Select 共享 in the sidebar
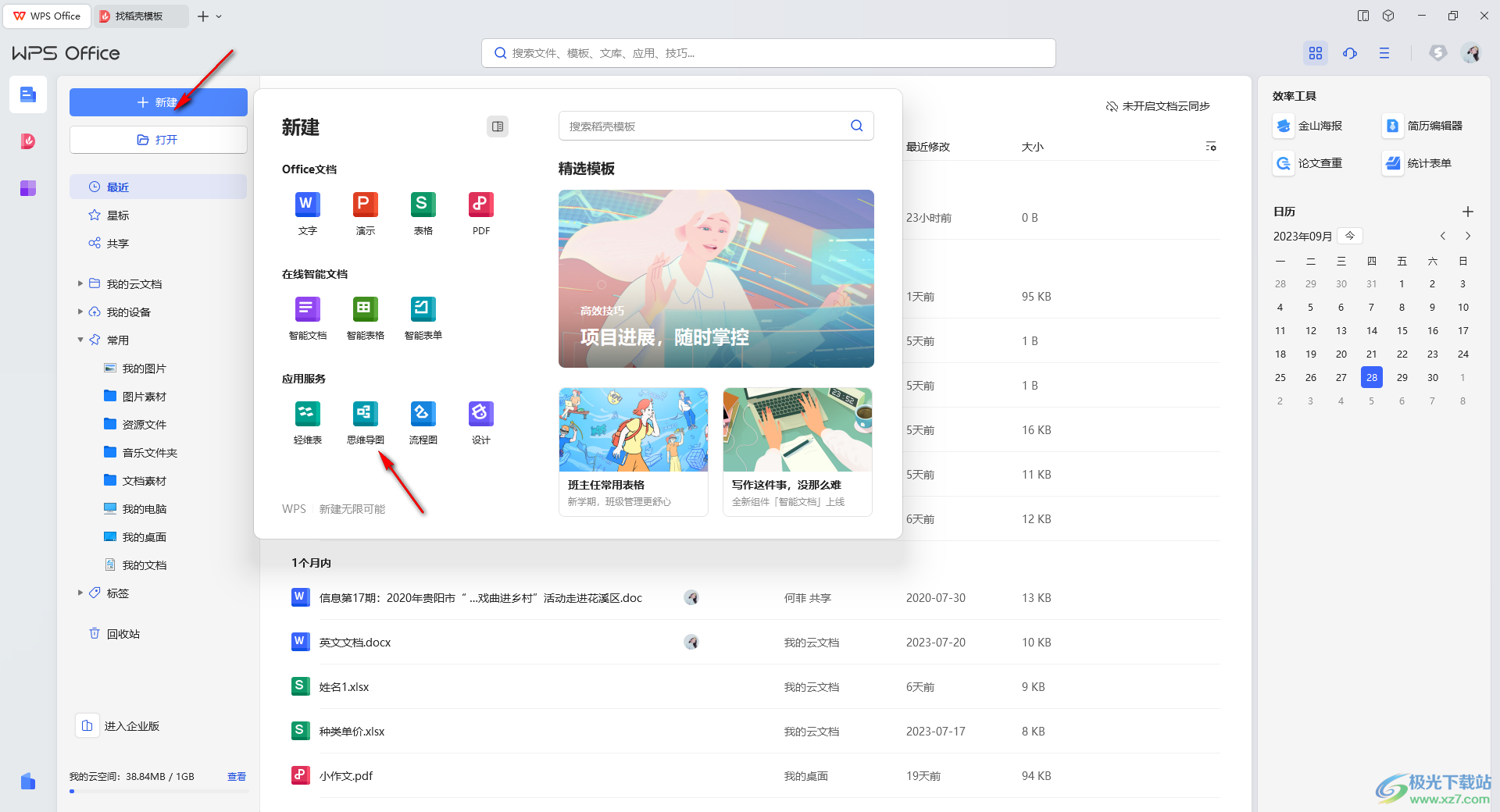1500x812 pixels. (158, 243)
